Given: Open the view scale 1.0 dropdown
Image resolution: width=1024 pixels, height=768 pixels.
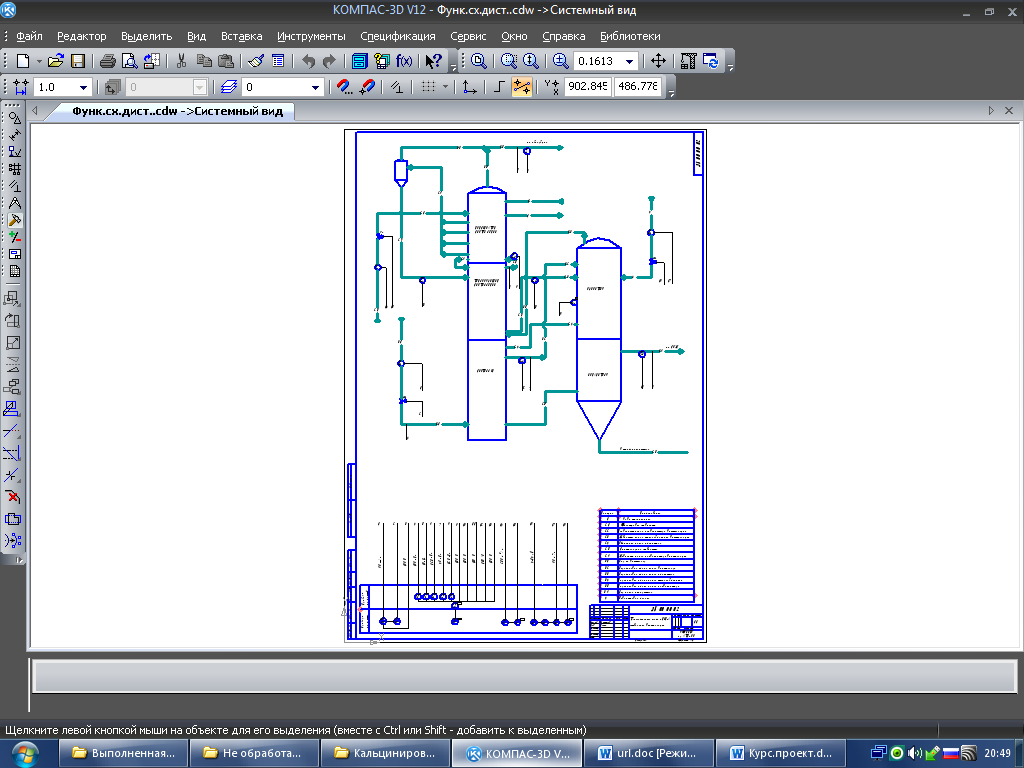Looking at the screenshot, I should [83, 87].
